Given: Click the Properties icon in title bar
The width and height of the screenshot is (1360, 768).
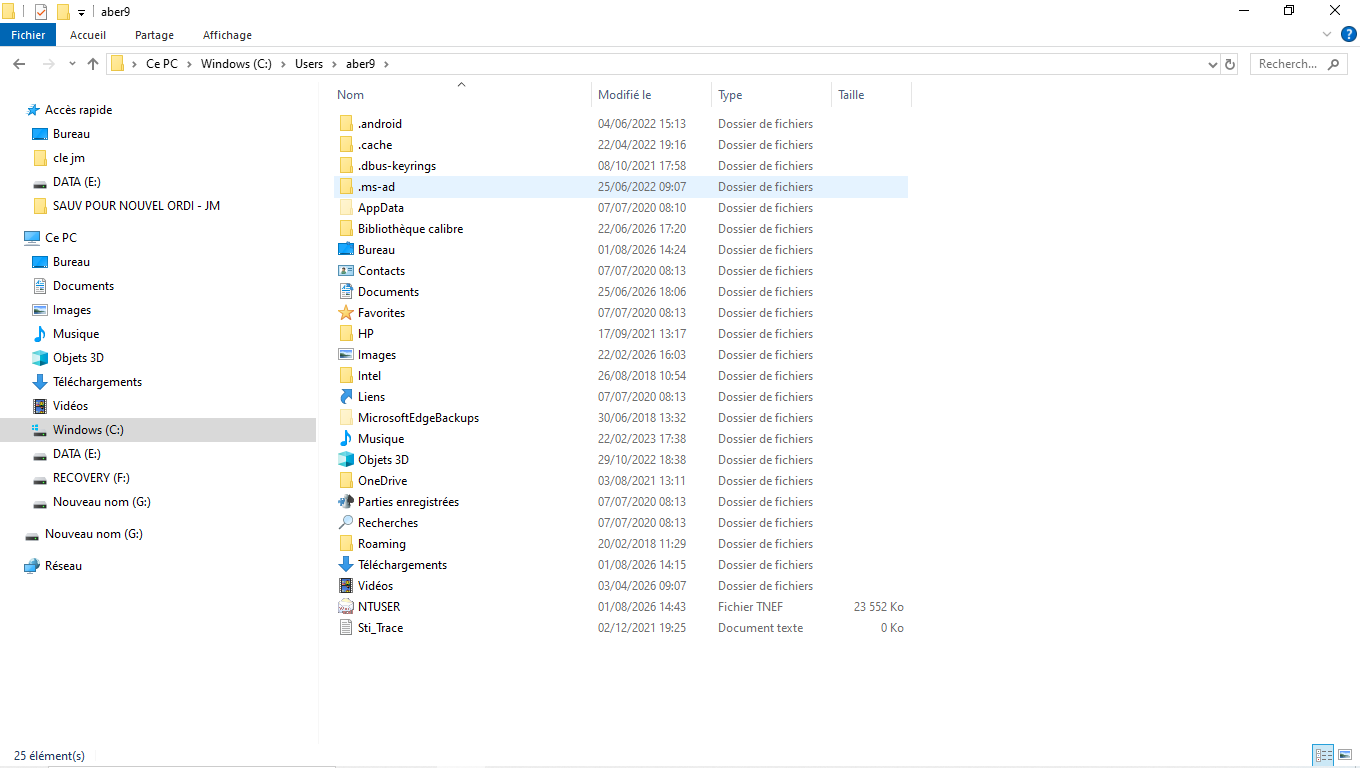Looking at the screenshot, I should [41, 12].
